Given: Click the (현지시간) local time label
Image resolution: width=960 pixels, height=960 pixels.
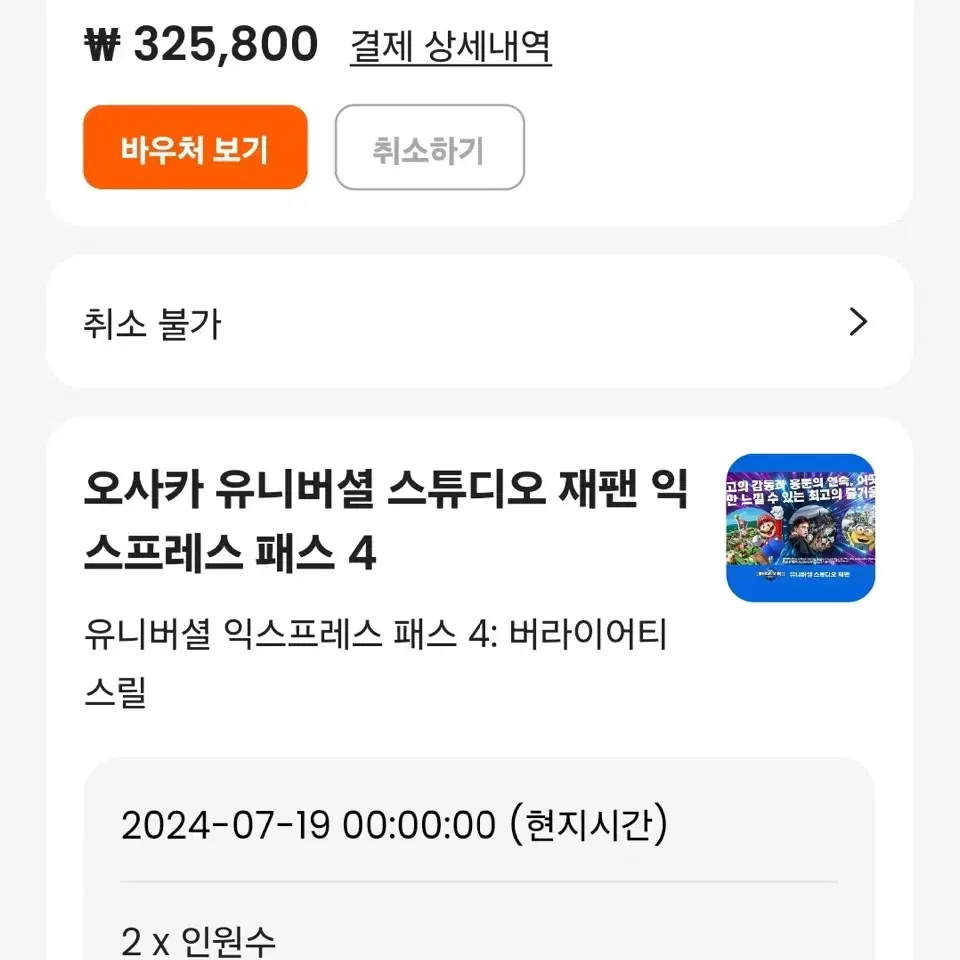Looking at the screenshot, I should point(589,824).
